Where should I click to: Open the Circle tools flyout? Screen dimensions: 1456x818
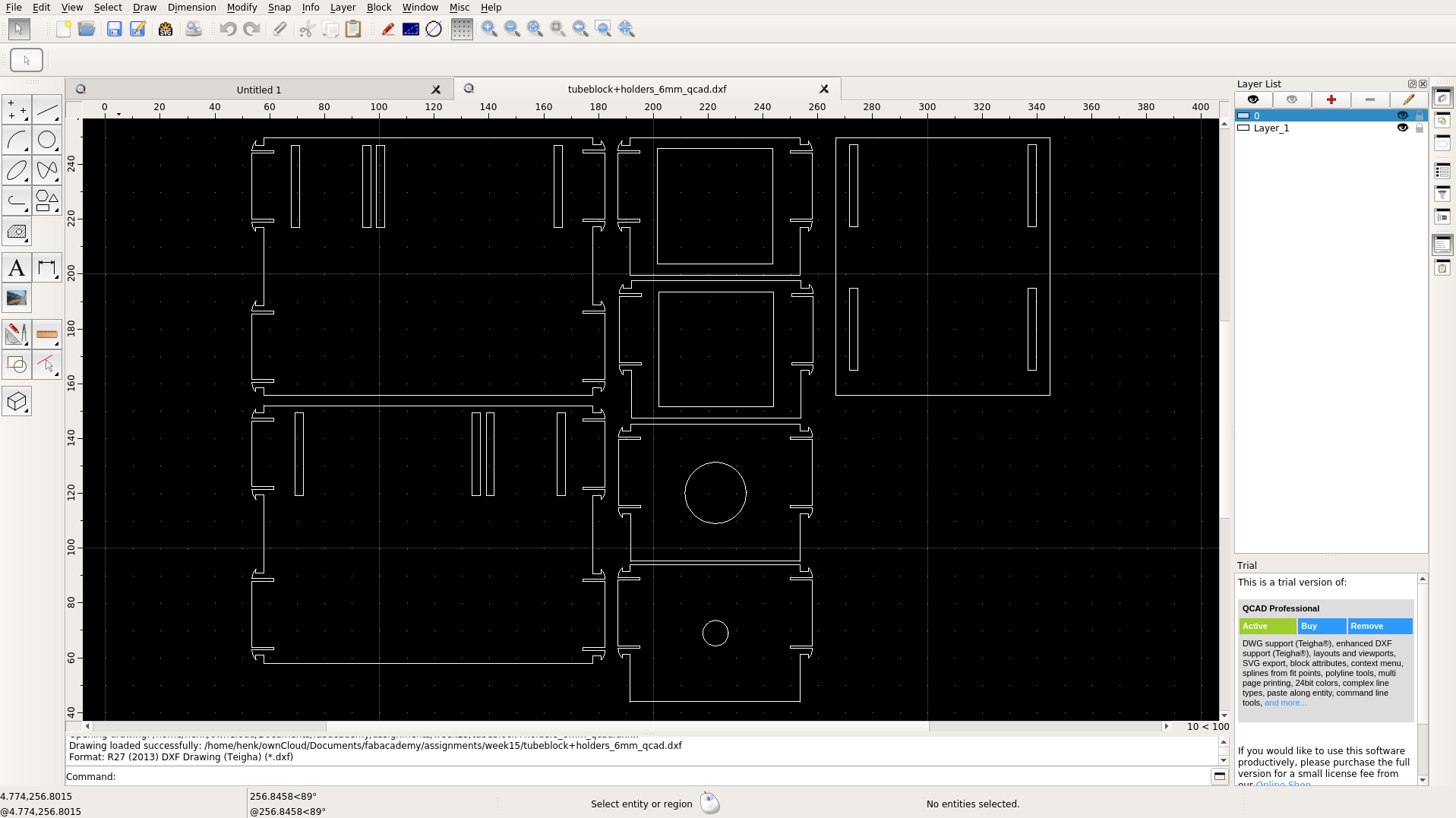point(47,140)
